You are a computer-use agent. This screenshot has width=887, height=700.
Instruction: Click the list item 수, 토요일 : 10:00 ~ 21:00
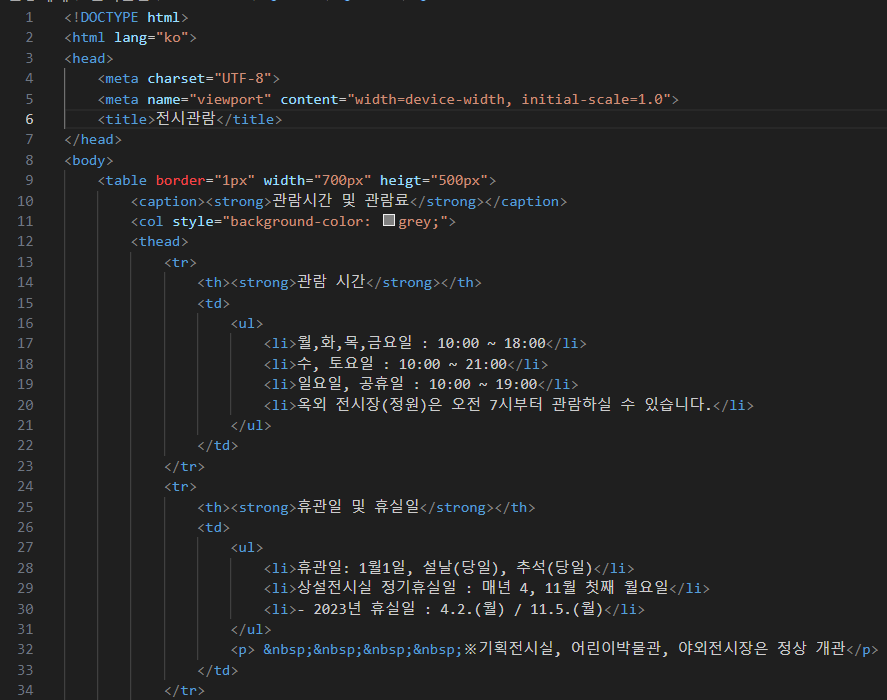[402, 363]
